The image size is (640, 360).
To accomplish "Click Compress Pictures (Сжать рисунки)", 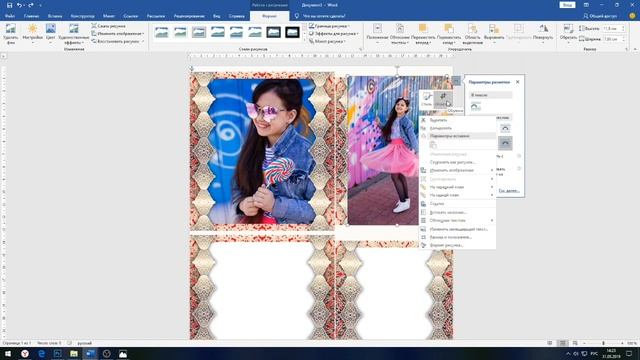I will (109, 26).
